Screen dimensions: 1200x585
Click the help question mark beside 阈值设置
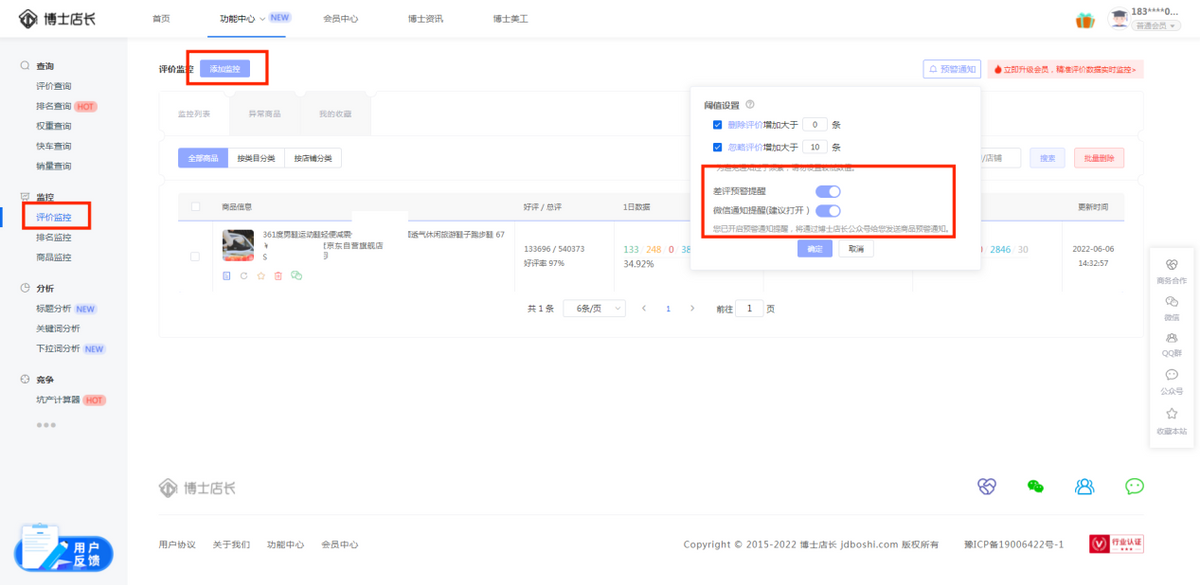(750, 104)
